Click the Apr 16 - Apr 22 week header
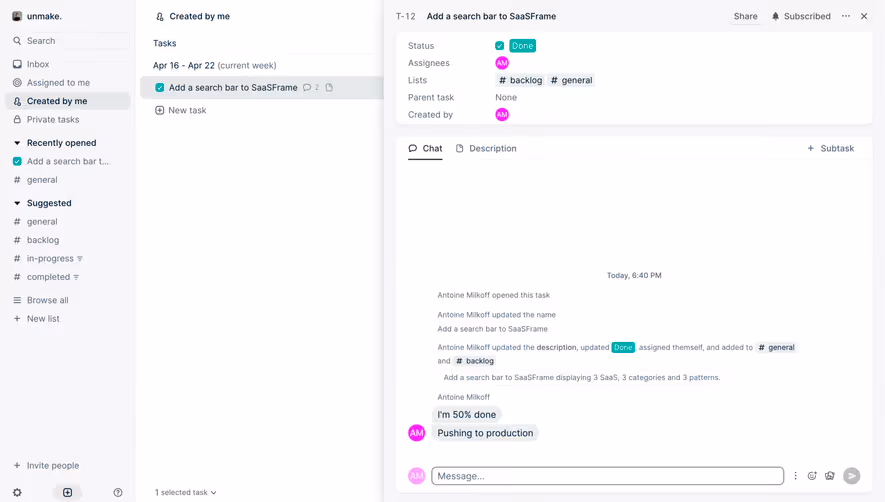The height and width of the screenshot is (502, 885). [214, 66]
